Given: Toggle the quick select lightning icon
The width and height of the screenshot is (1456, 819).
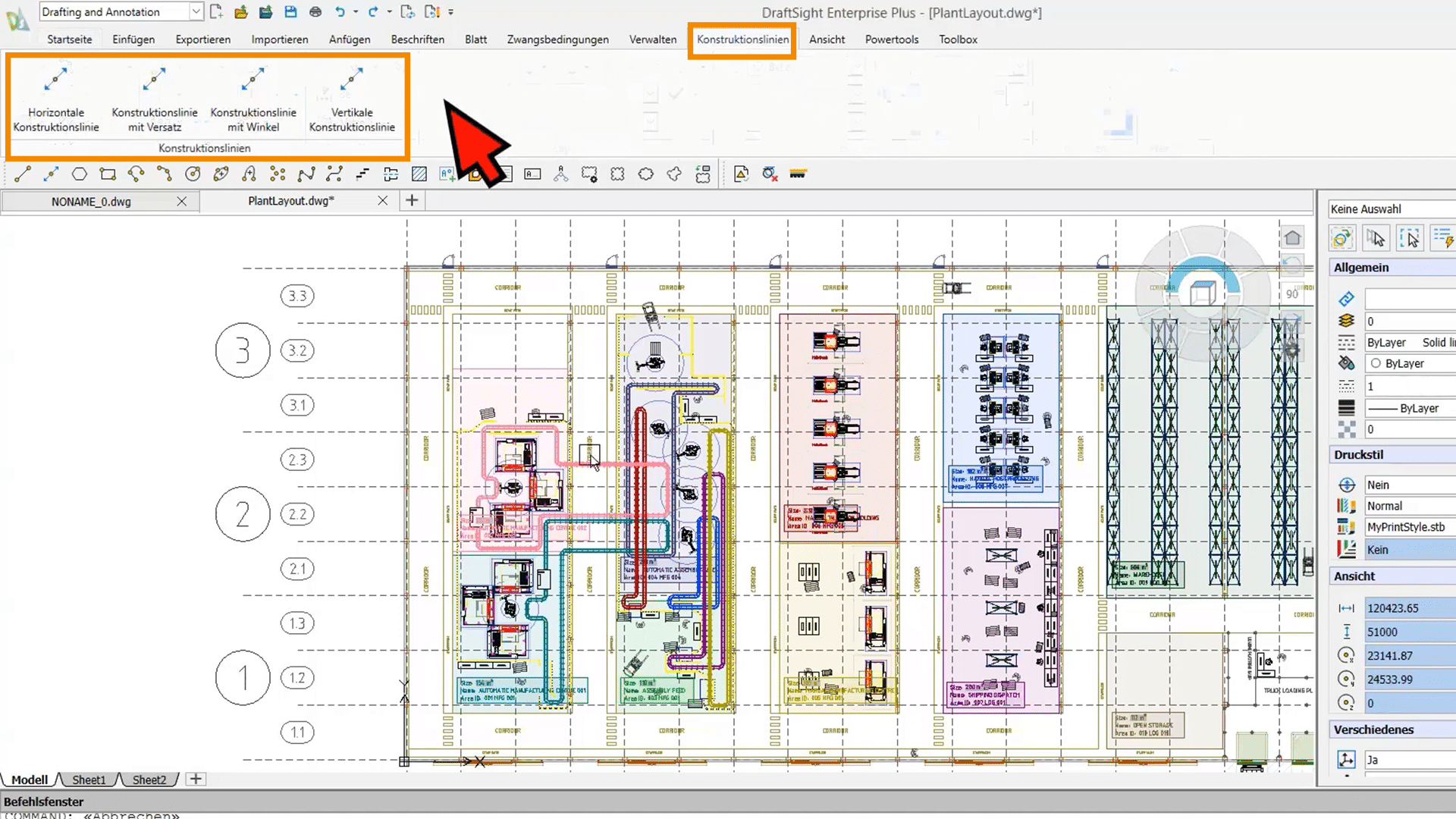Looking at the screenshot, I should coord(1443,238).
